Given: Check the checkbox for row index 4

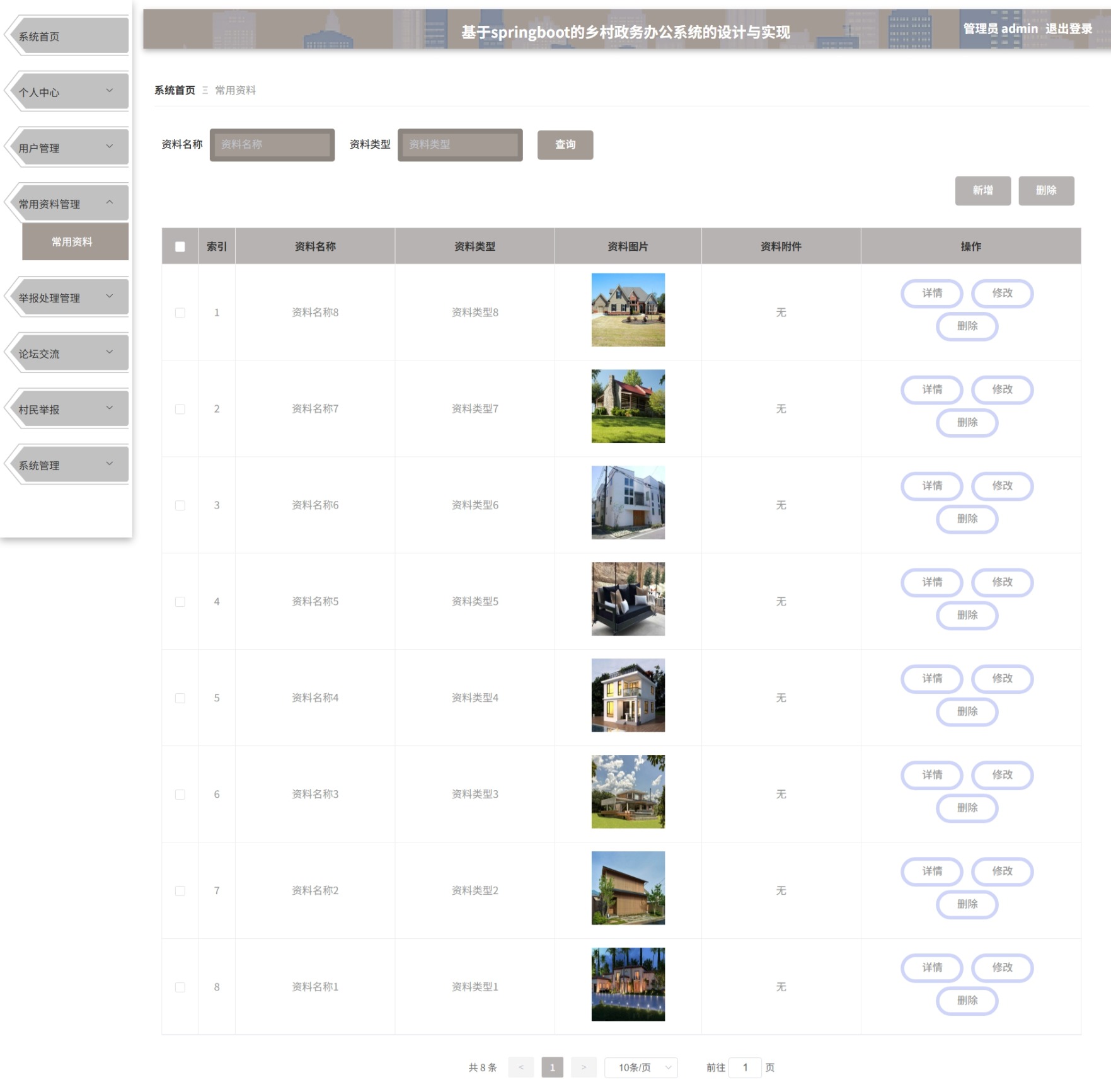Looking at the screenshot, I should click(180, 602).
